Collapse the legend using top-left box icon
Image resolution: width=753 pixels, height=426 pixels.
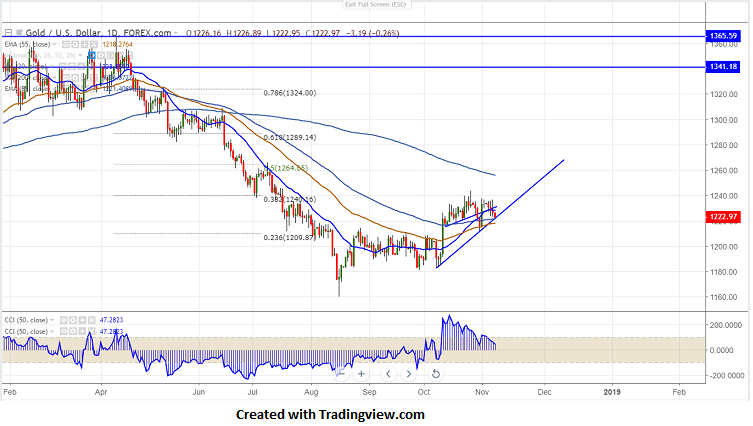(8, 33)
